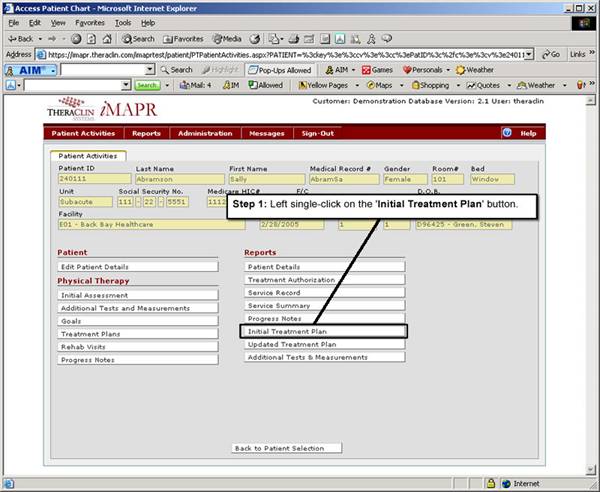
Task: Open the View menu
Action: click(58, 23)
